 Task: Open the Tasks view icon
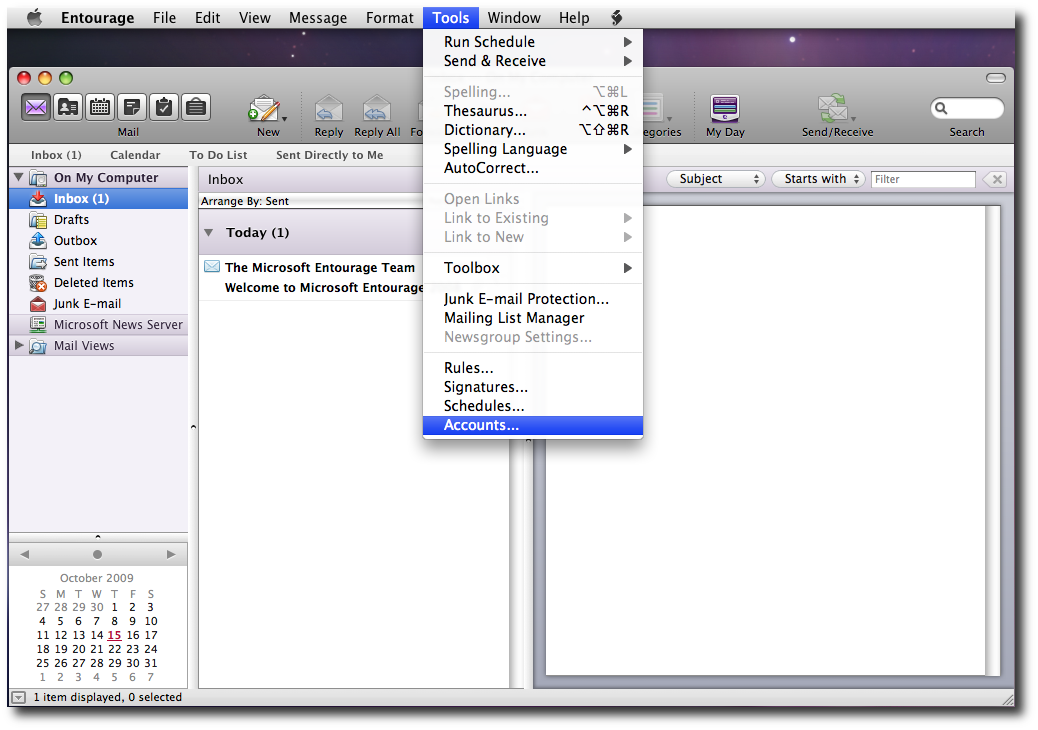tap(164, 107)
